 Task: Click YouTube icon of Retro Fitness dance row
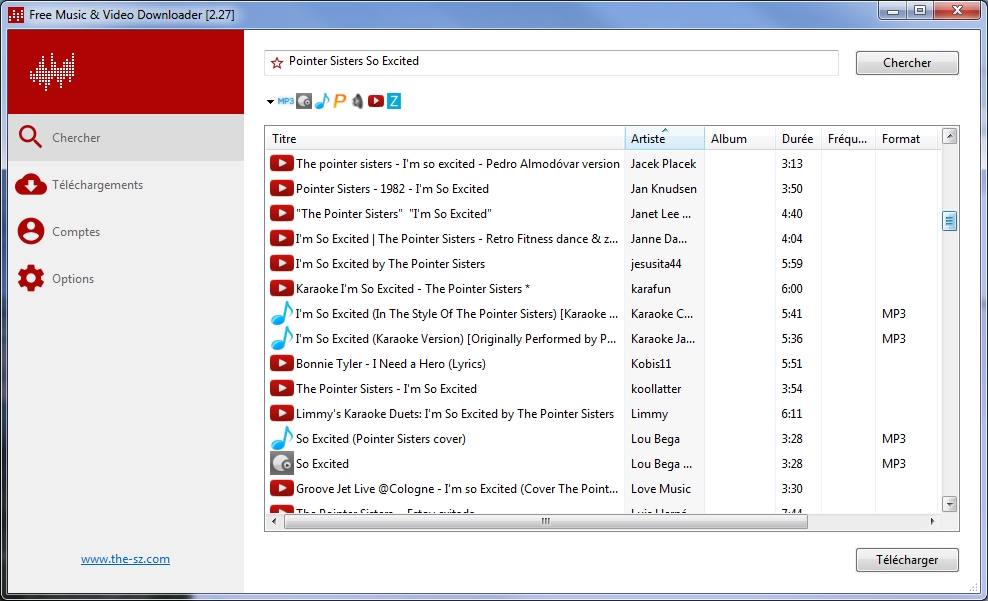point(282,239)
